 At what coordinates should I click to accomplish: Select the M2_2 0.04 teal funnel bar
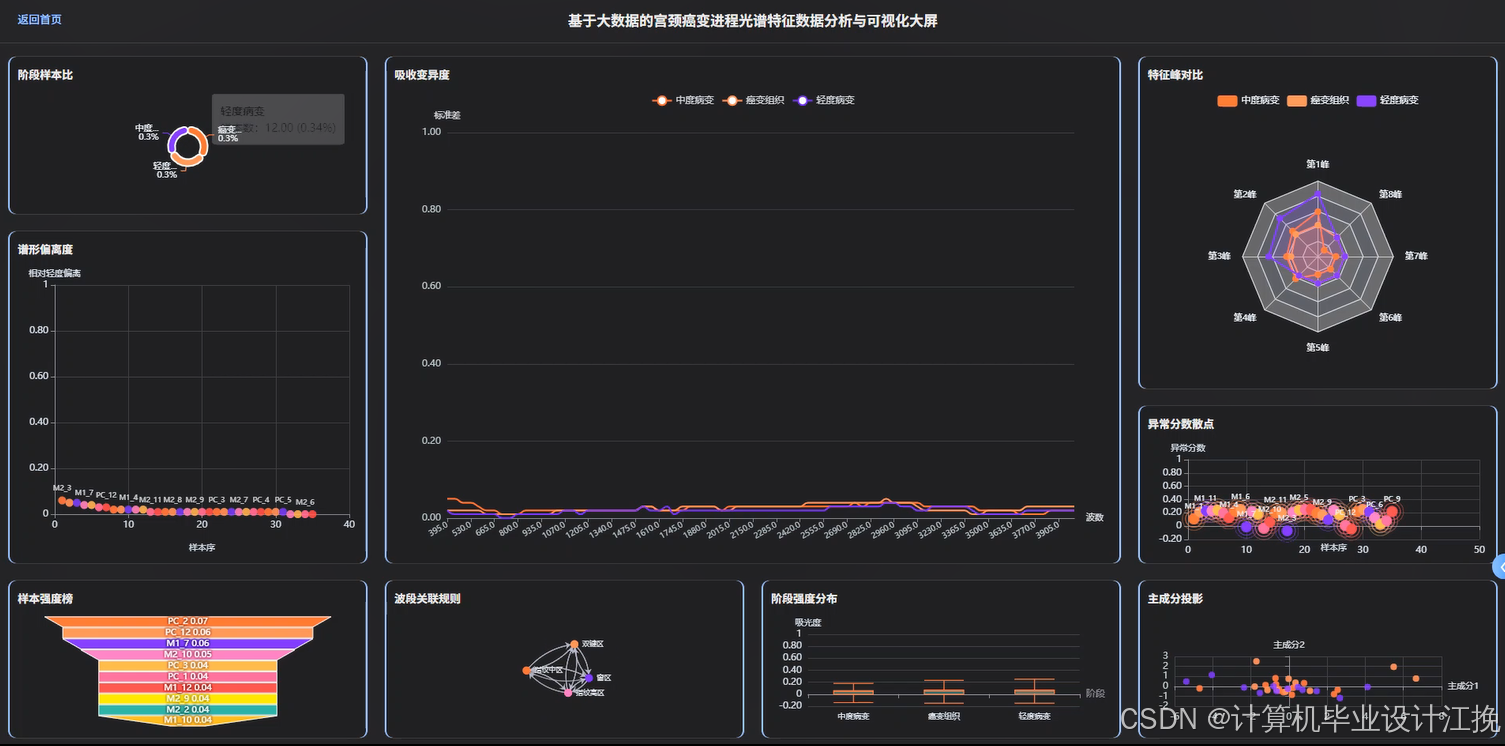187,709
